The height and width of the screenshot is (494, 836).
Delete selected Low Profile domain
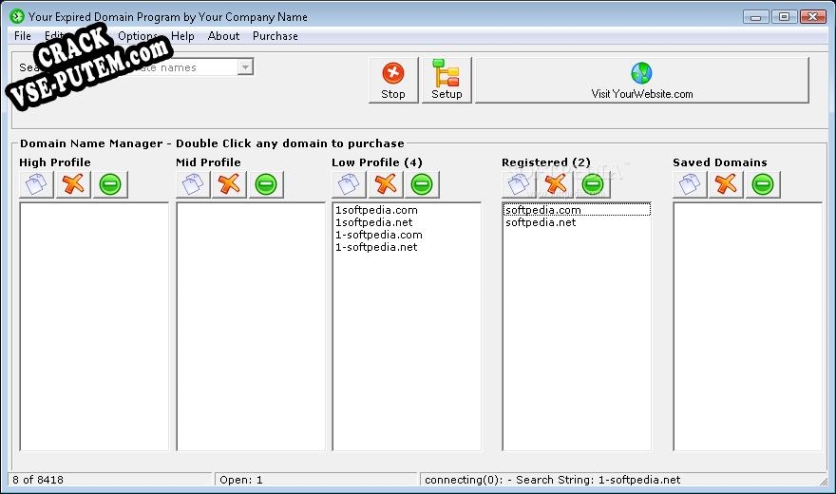pyautogui.click(x=385, y=184)
